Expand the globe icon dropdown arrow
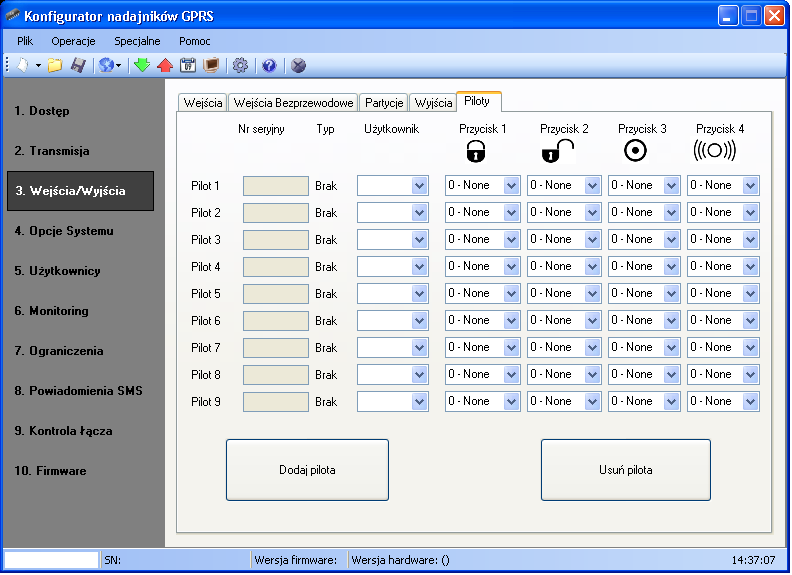Image resolution: width=792 pixels, height=575 pixels. click(x=119, y=66)
